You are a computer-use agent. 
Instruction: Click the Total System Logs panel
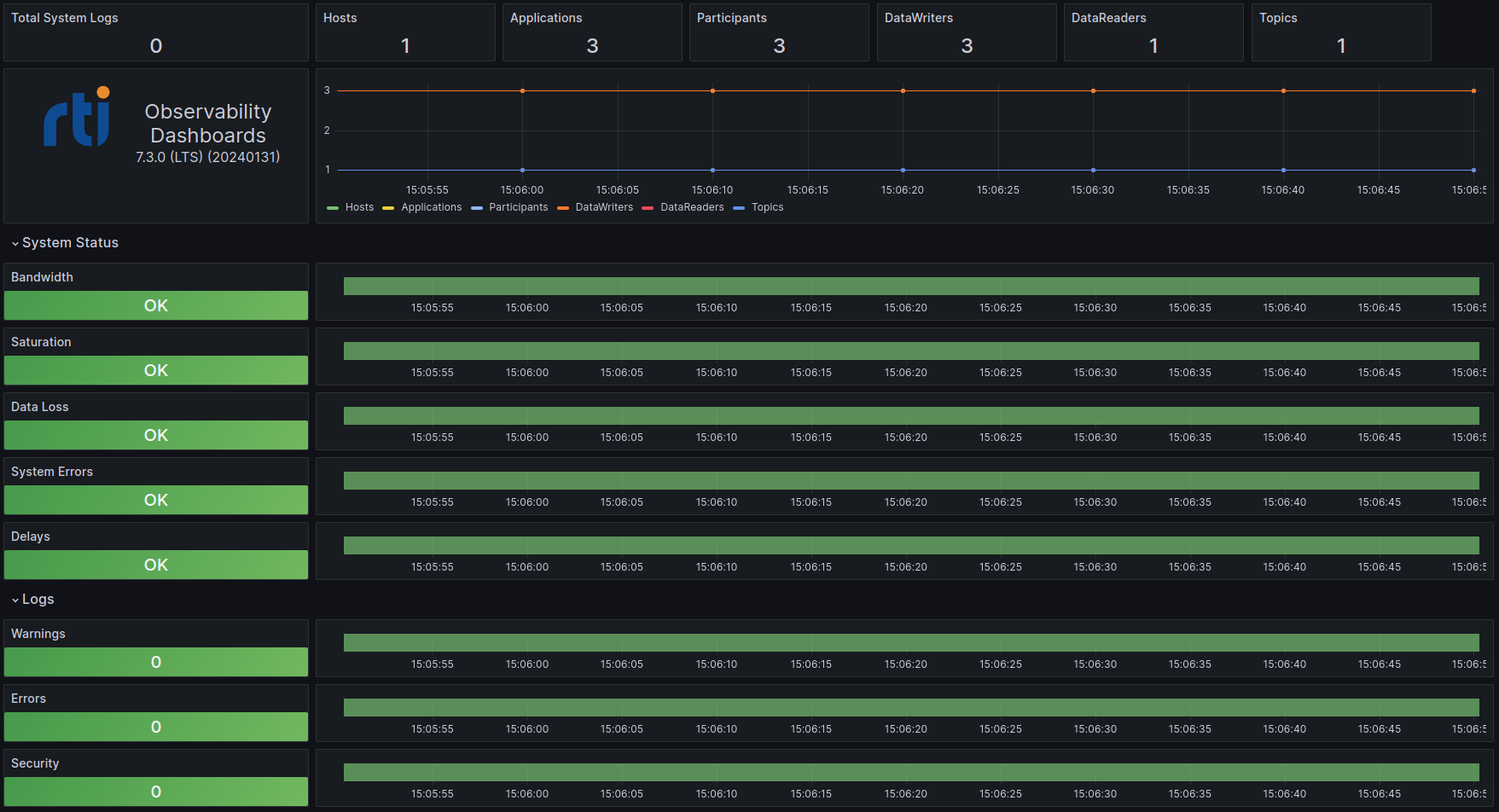156,32
